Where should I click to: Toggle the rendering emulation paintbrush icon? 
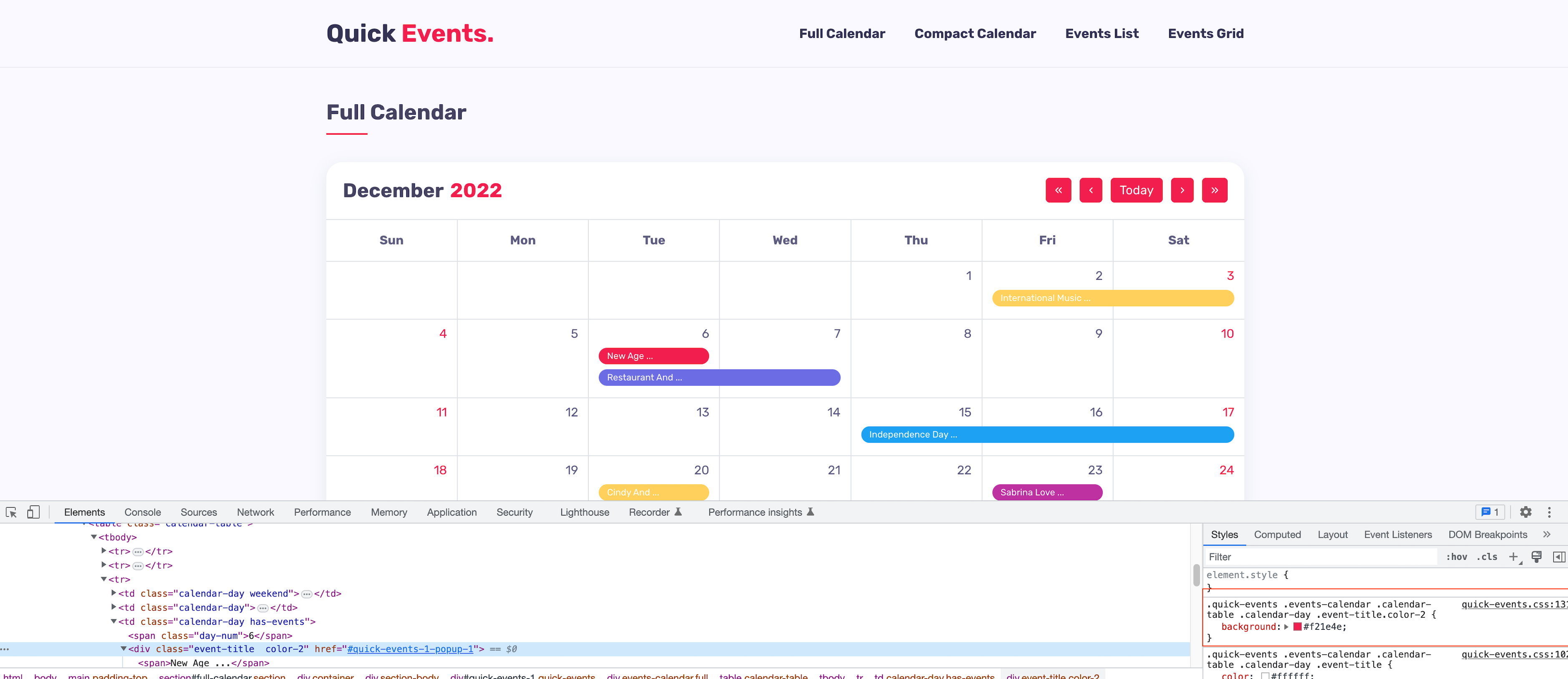[x=1536, y=557]
